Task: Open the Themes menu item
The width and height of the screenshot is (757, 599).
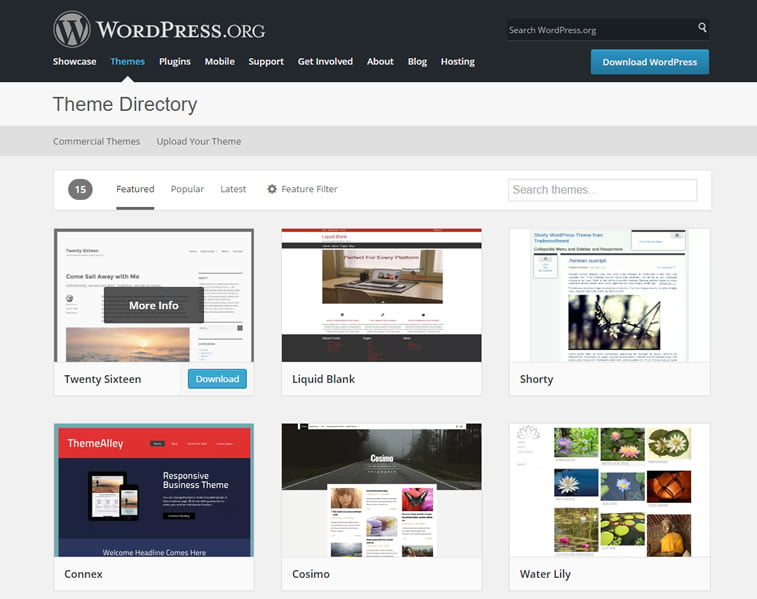Action: click(x=127, y=61)
